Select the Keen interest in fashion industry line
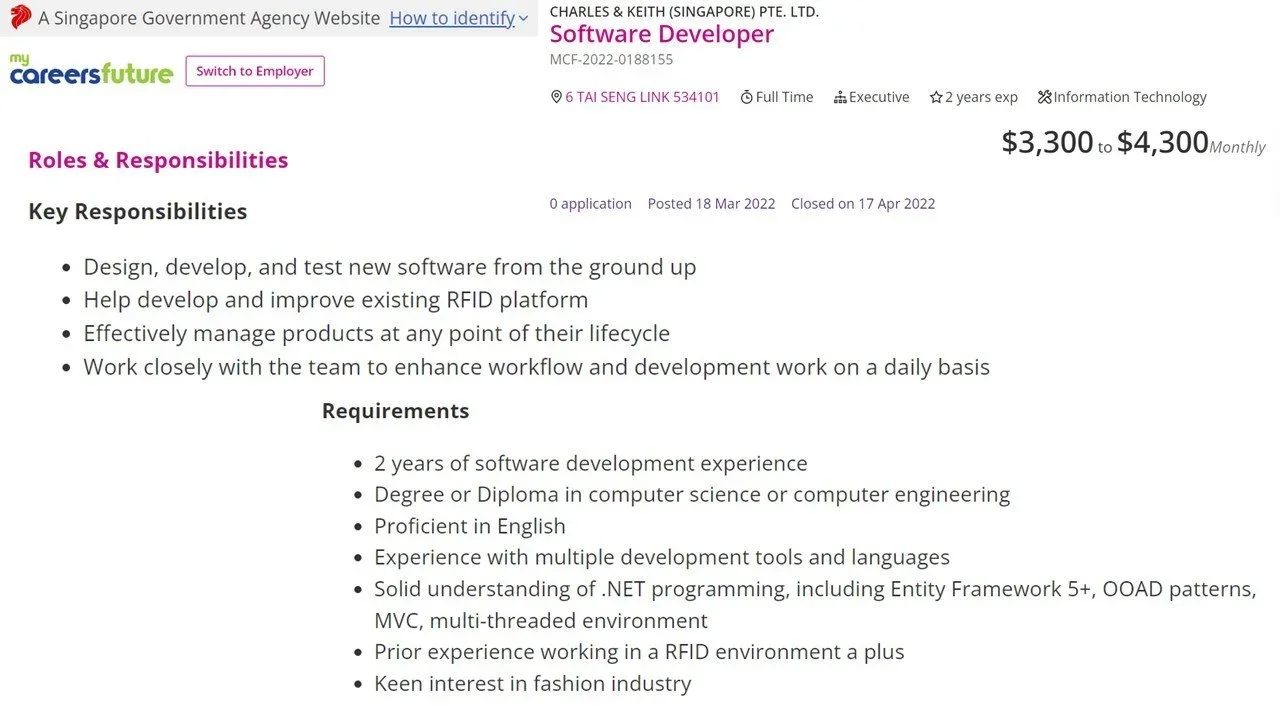 533,684
